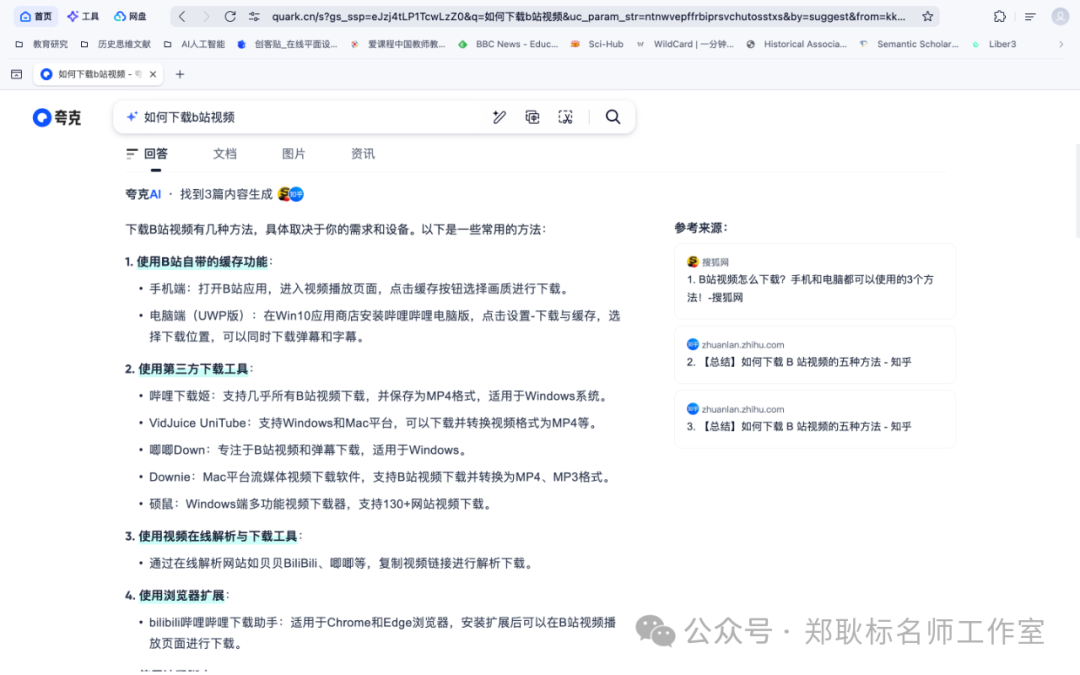The width and height of the screenshot is (1080, 675).
Task: Click the 哔哩下载姬 bullet text
Action: [380, 396]
